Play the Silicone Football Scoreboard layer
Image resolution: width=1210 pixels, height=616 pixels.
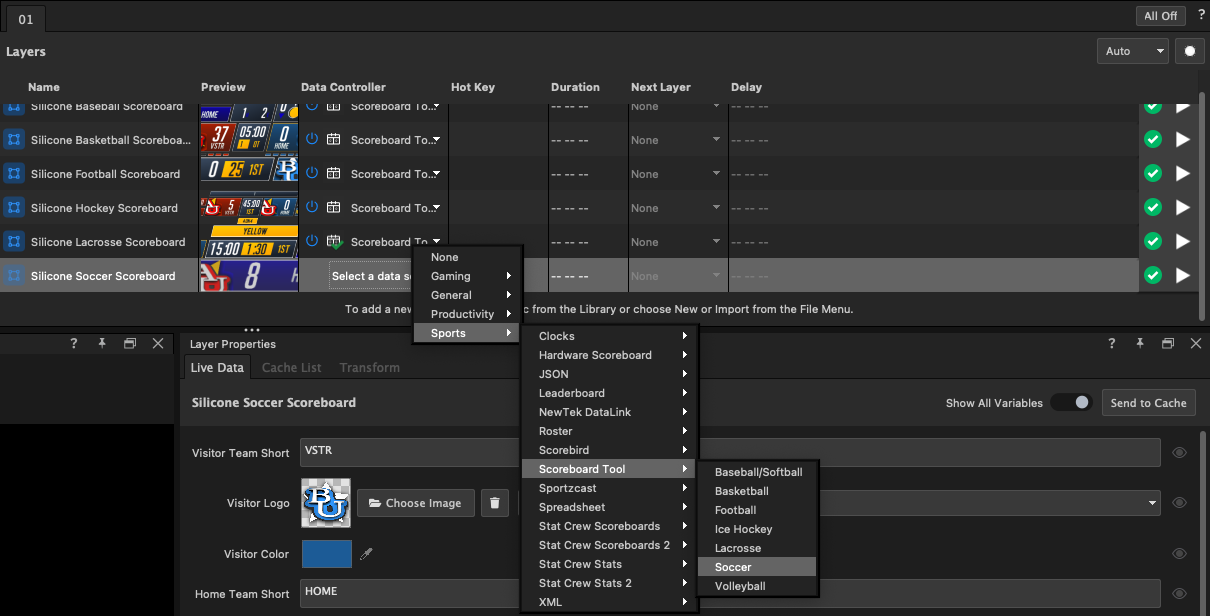click(x=1183, y=174)
